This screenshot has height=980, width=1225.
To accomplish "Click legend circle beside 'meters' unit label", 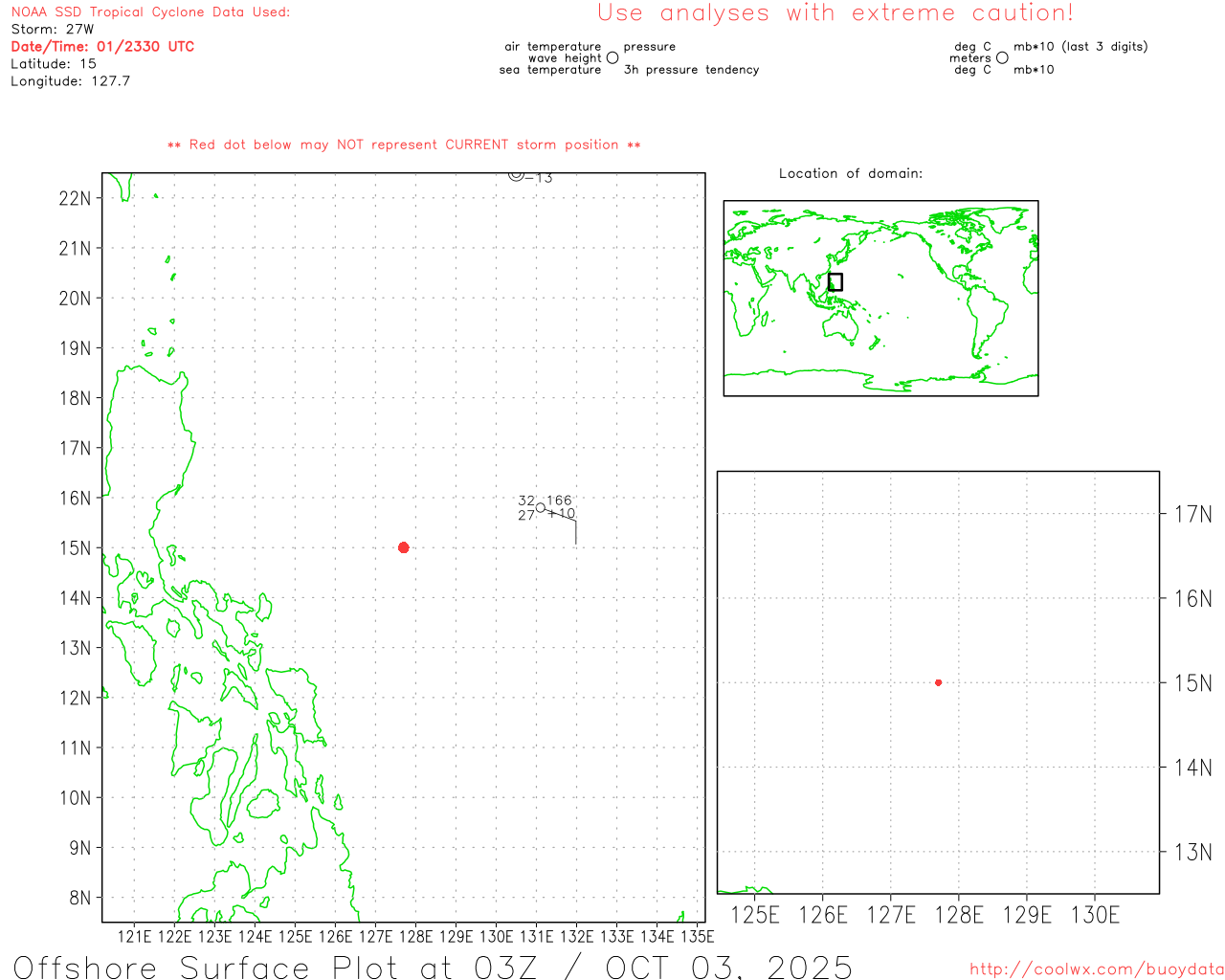I will tap(1002, 58).
